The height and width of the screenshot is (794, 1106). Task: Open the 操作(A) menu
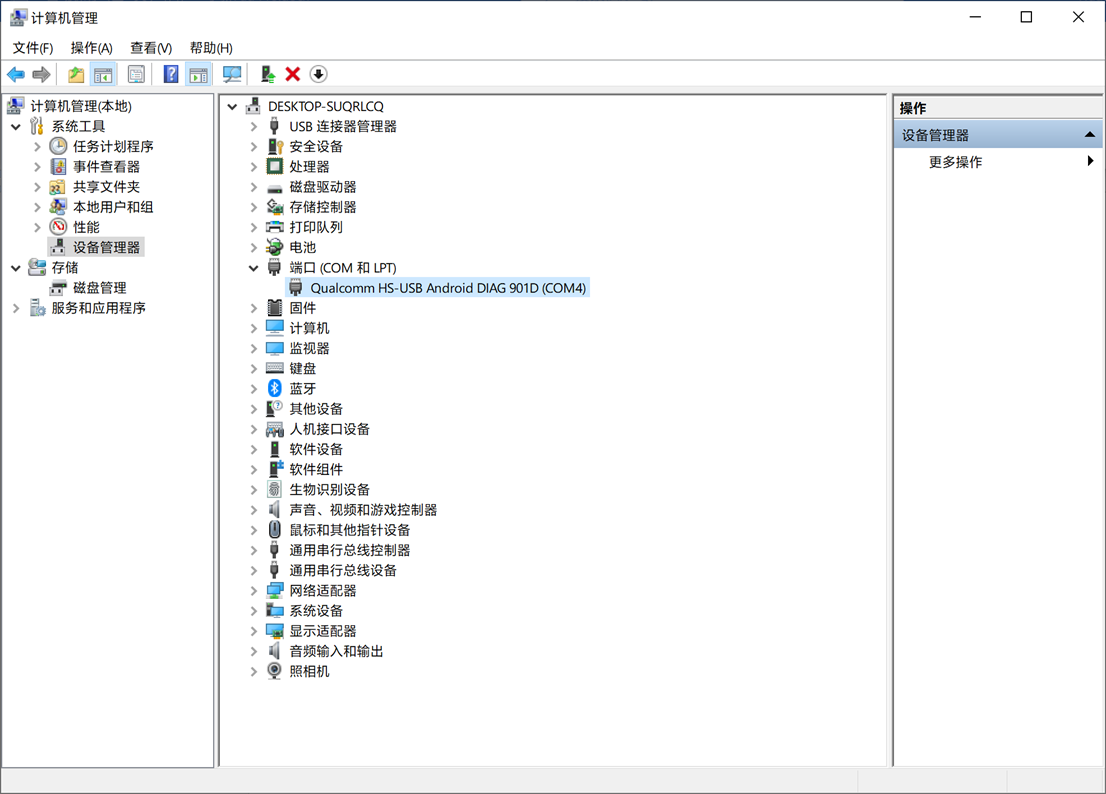pos(92,48)
